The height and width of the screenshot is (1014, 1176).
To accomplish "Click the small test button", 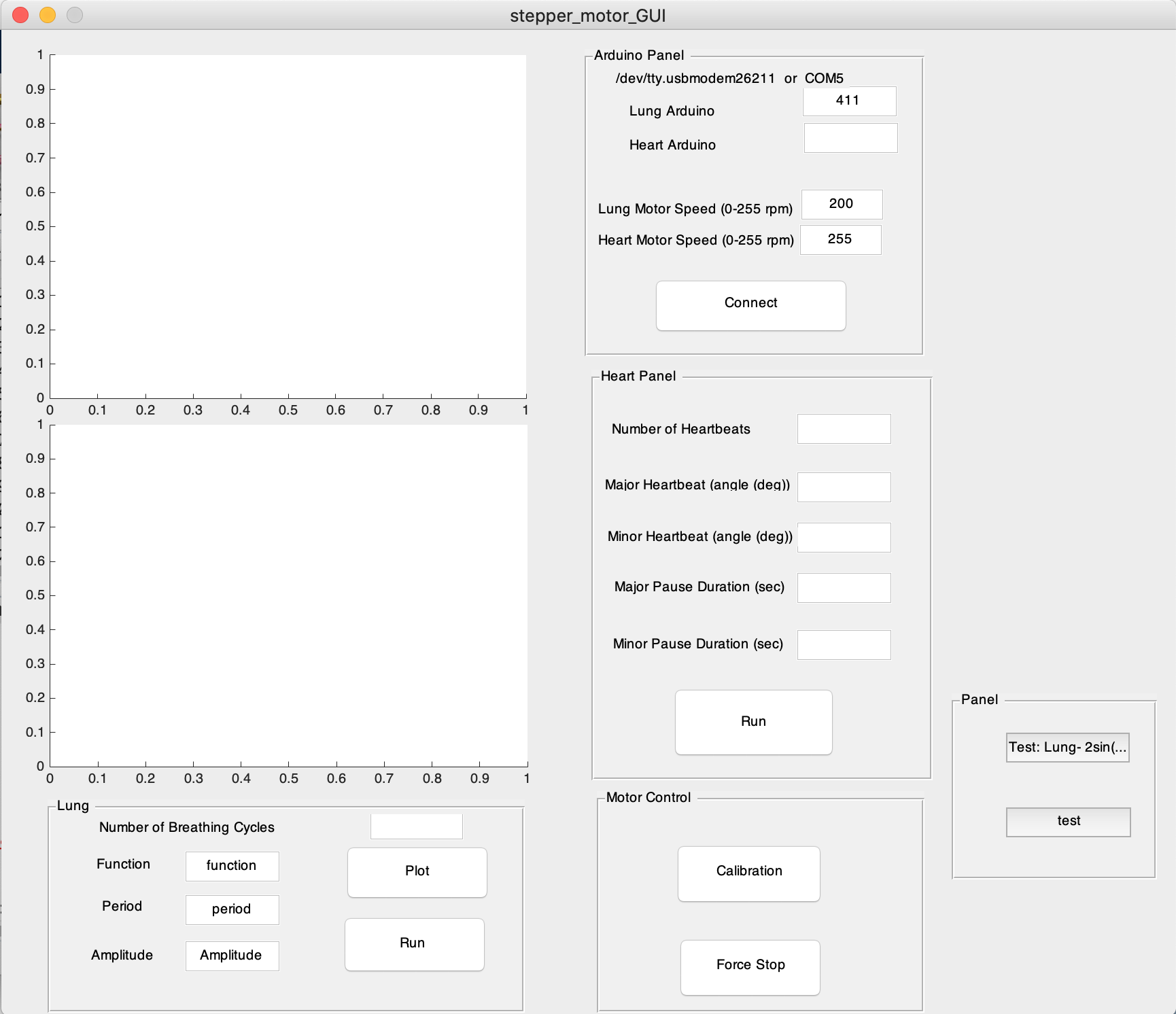I will 1068,822.
